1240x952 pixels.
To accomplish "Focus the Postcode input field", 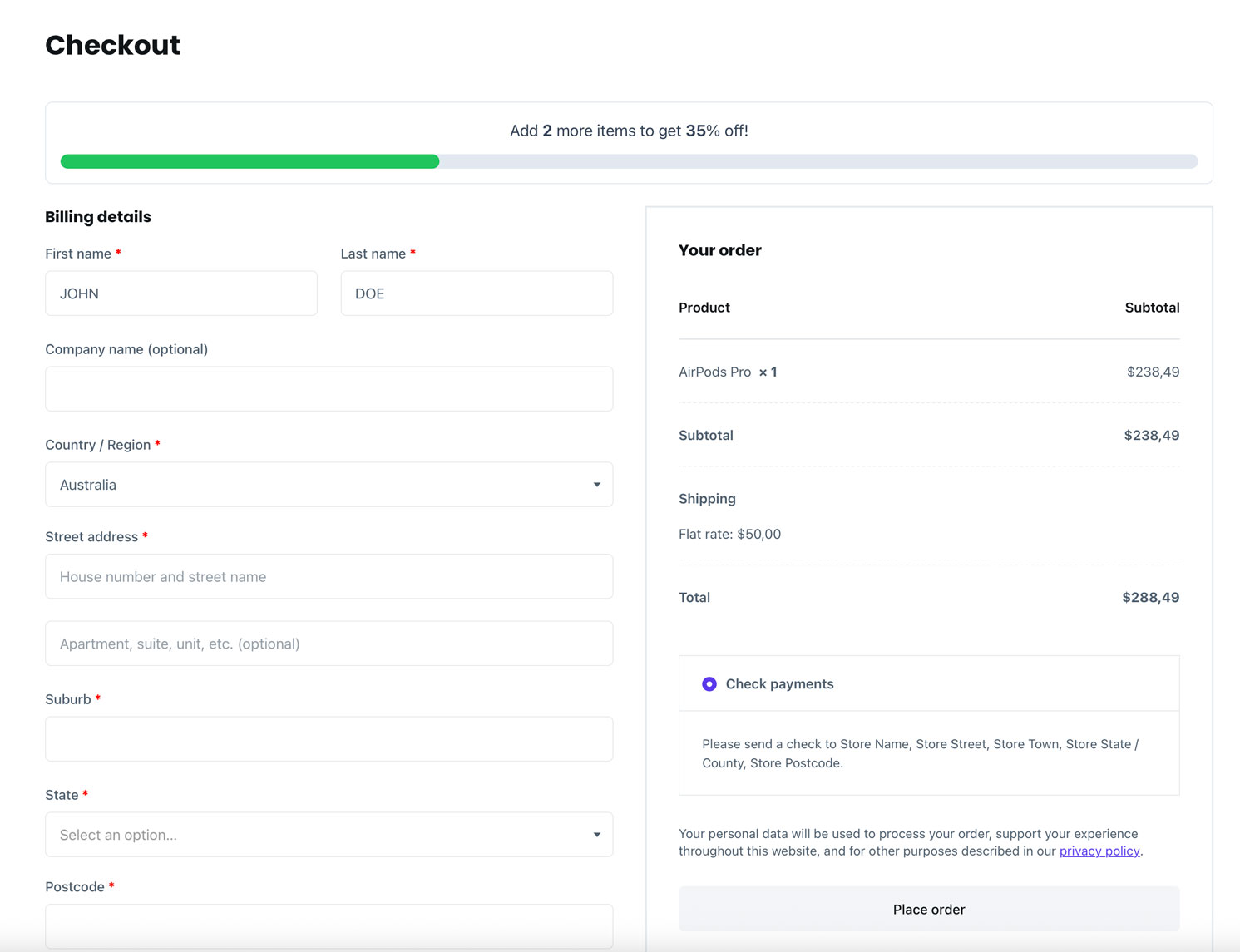I will click(329, 926).
